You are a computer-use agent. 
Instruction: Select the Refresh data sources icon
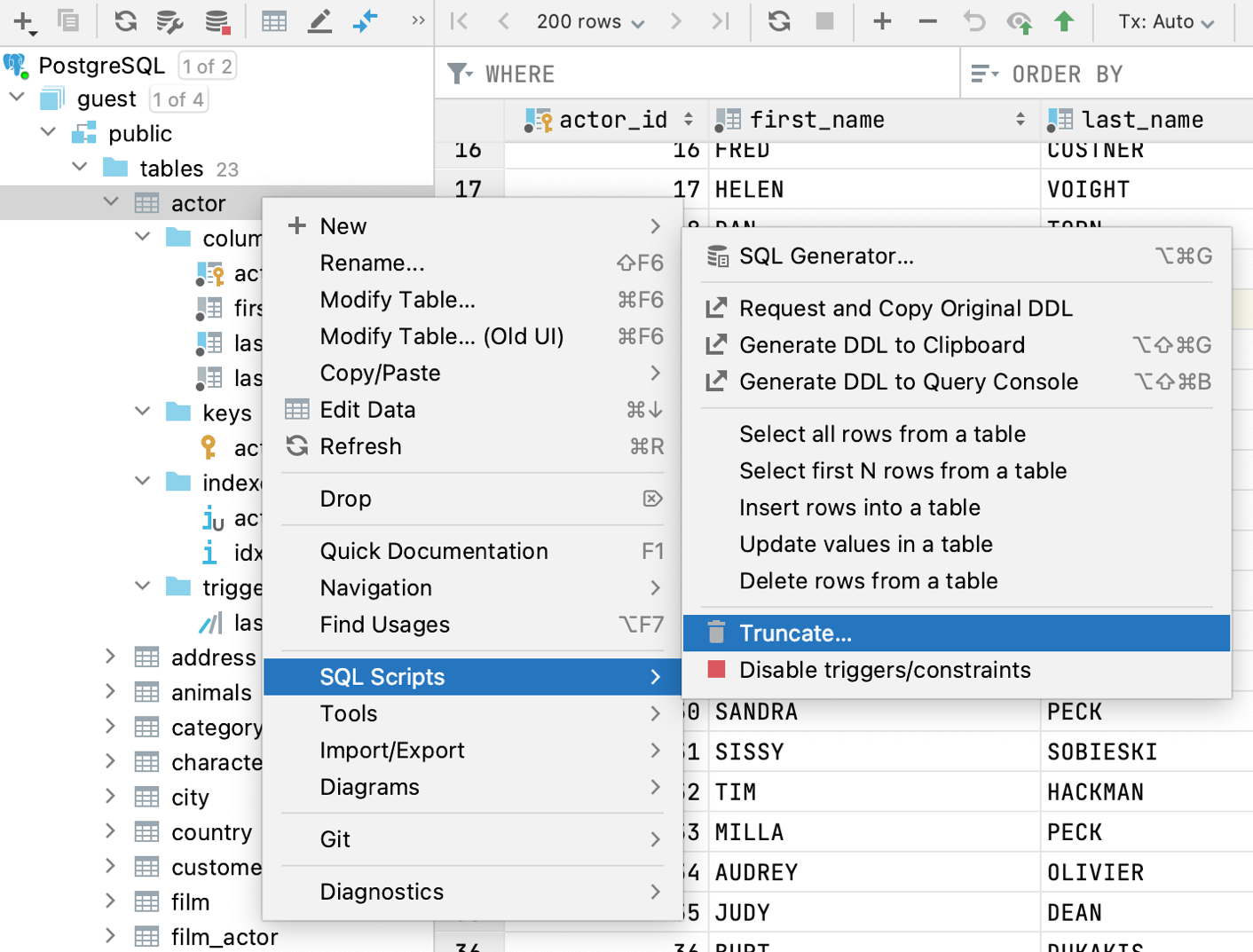pos(124,20)
